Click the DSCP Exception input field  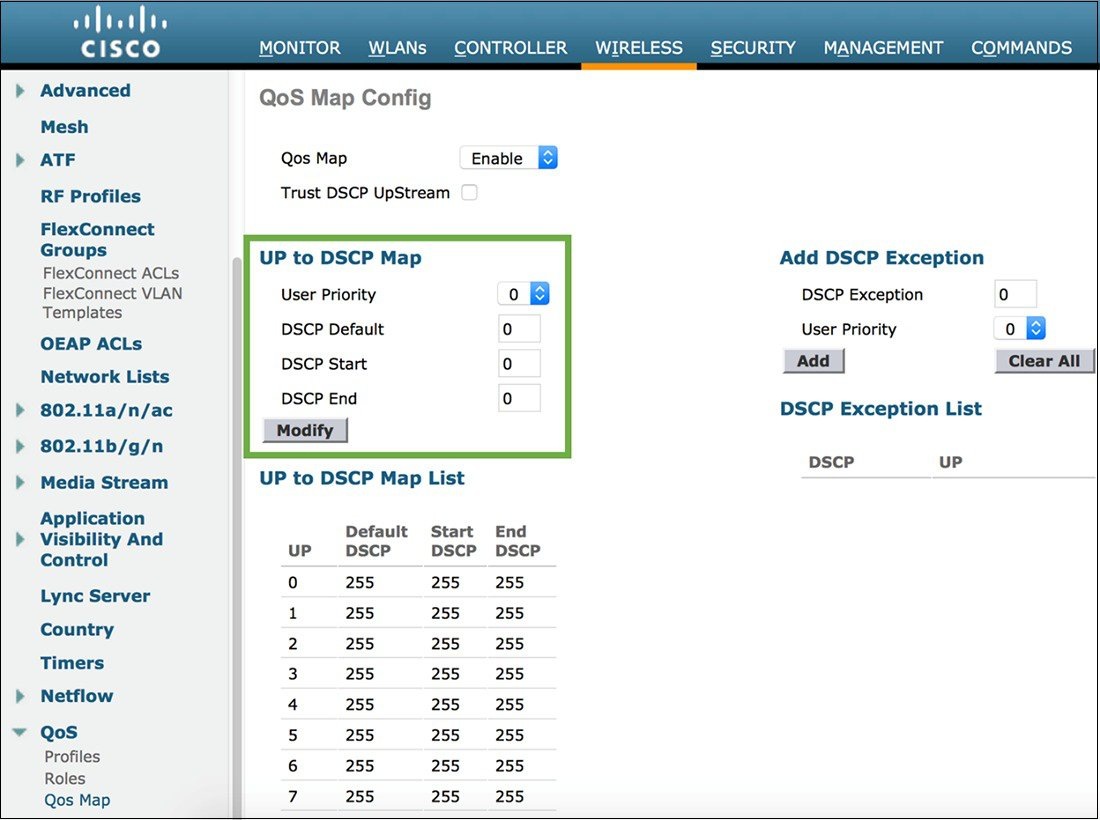[x=1014, y=294]
